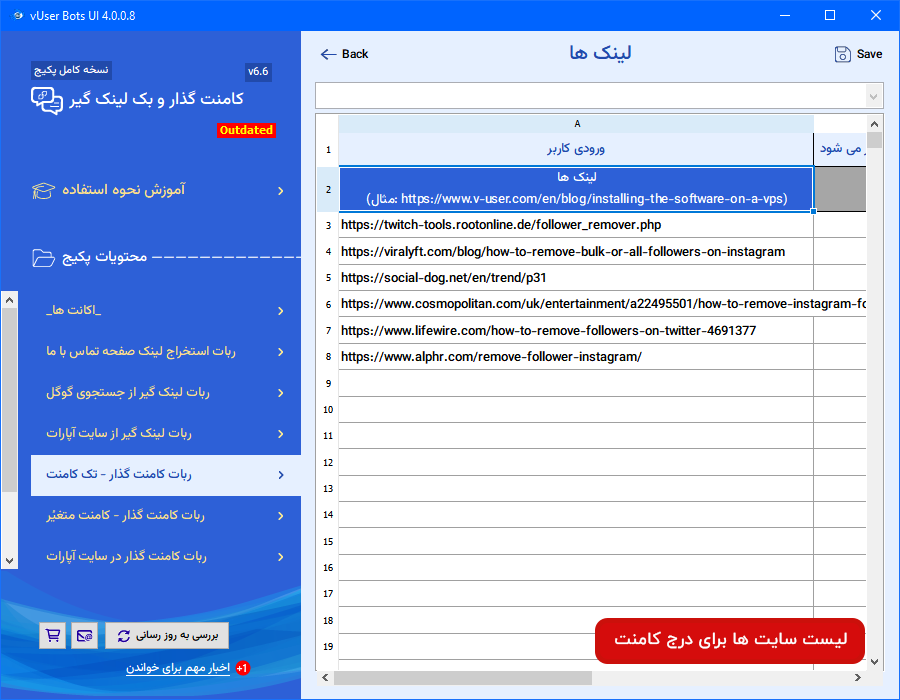
Task: Select row header number 12
Action: point(328,462)
